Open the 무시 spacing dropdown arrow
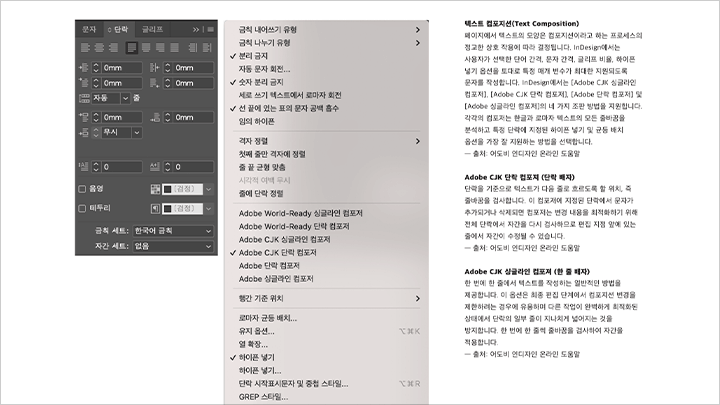The height and width of the screenshot is (405, 720). tap(137, 133)
